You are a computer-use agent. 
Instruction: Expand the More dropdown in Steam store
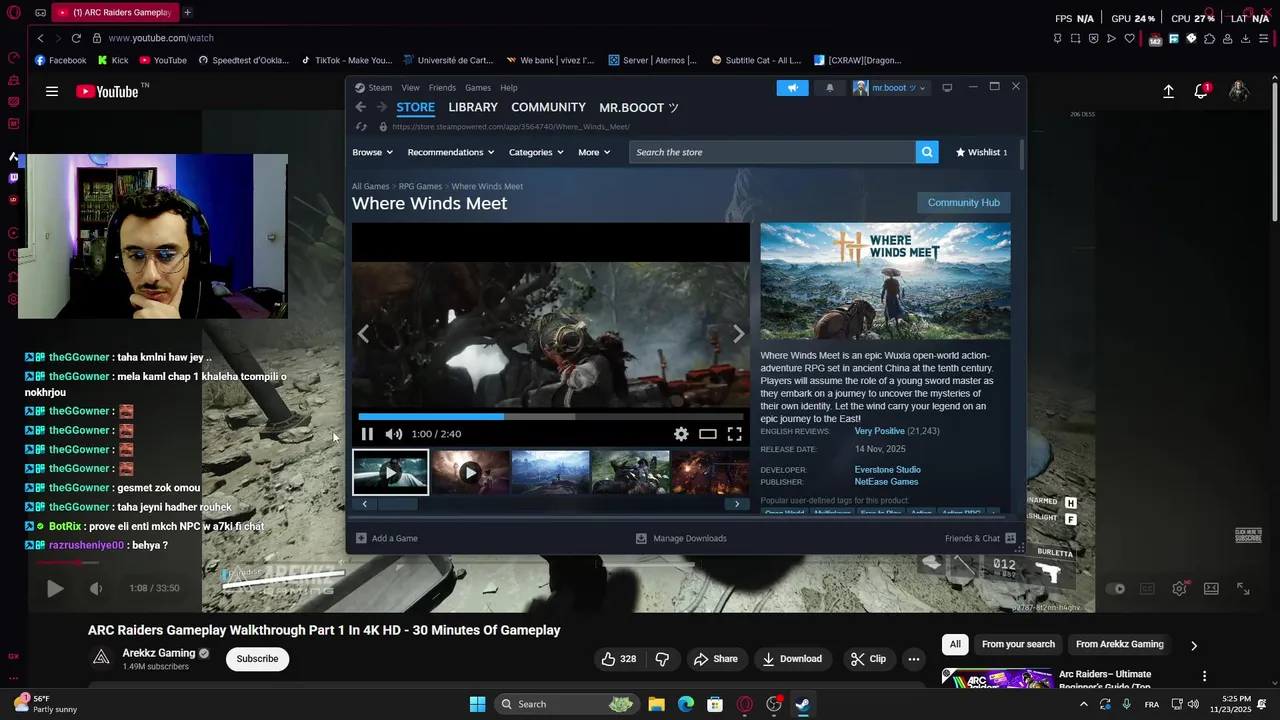click(x=595, y=152)
